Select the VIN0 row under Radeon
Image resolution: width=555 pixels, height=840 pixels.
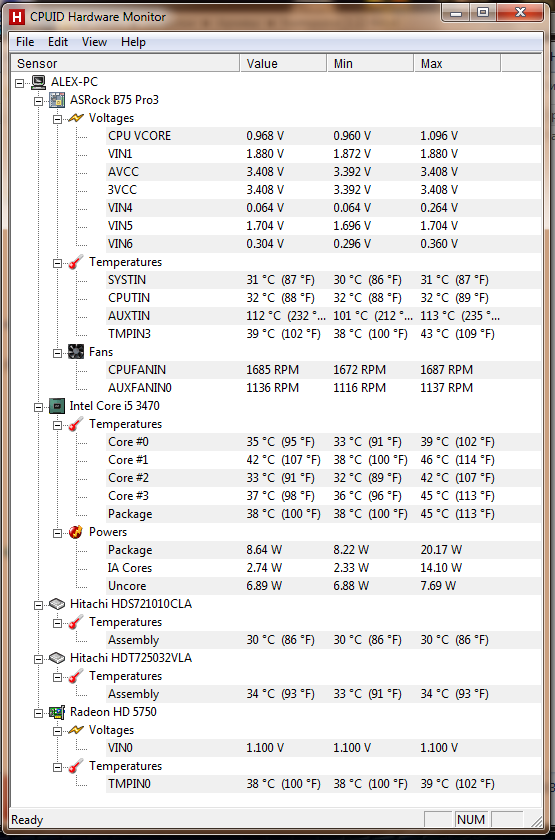(324, 748)
